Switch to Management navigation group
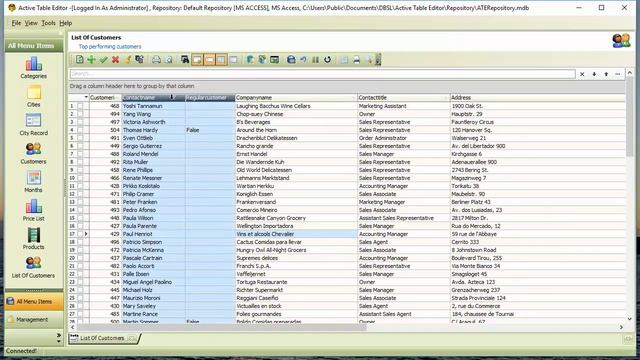The image size is (640, 360). click(34, 320)
